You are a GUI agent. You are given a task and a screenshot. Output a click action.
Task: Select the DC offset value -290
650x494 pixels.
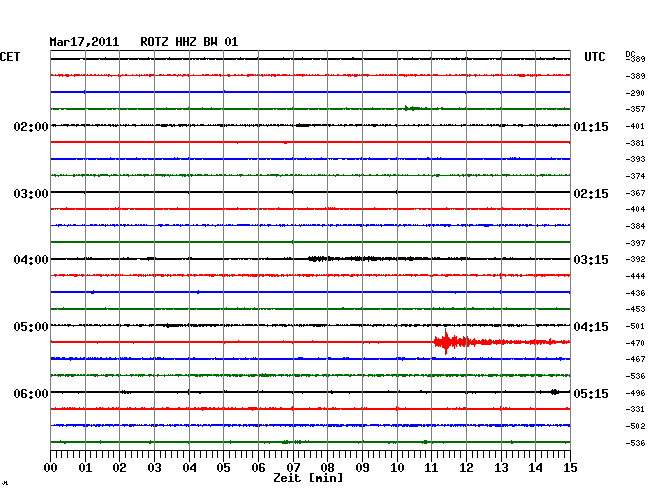click(635, 93)
